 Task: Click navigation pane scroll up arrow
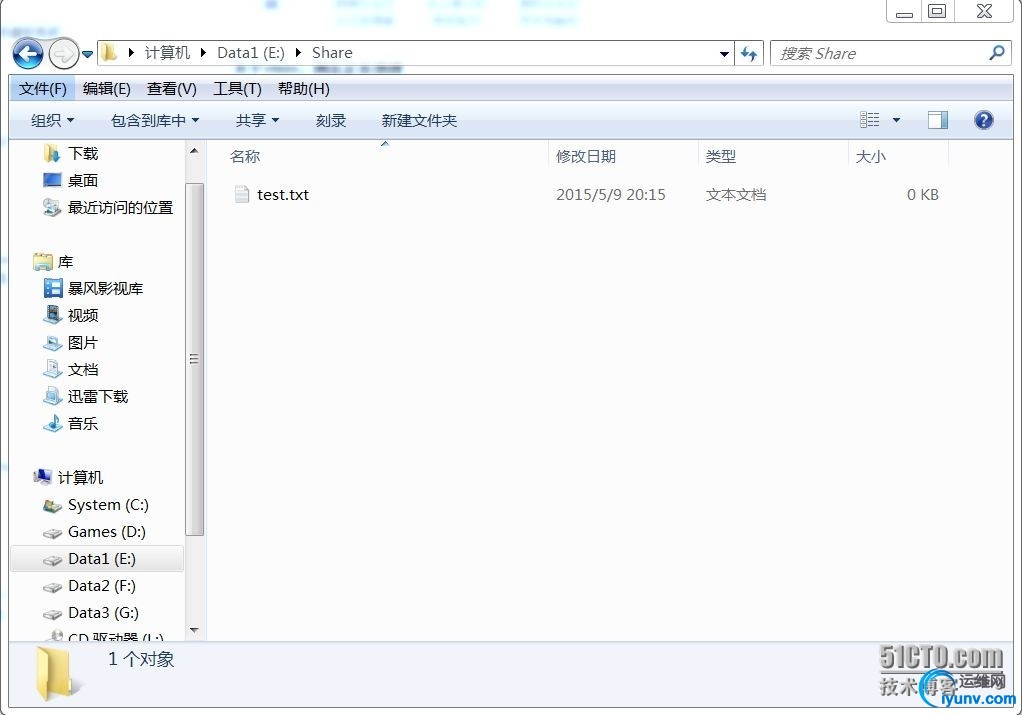(x=194, y=151)
